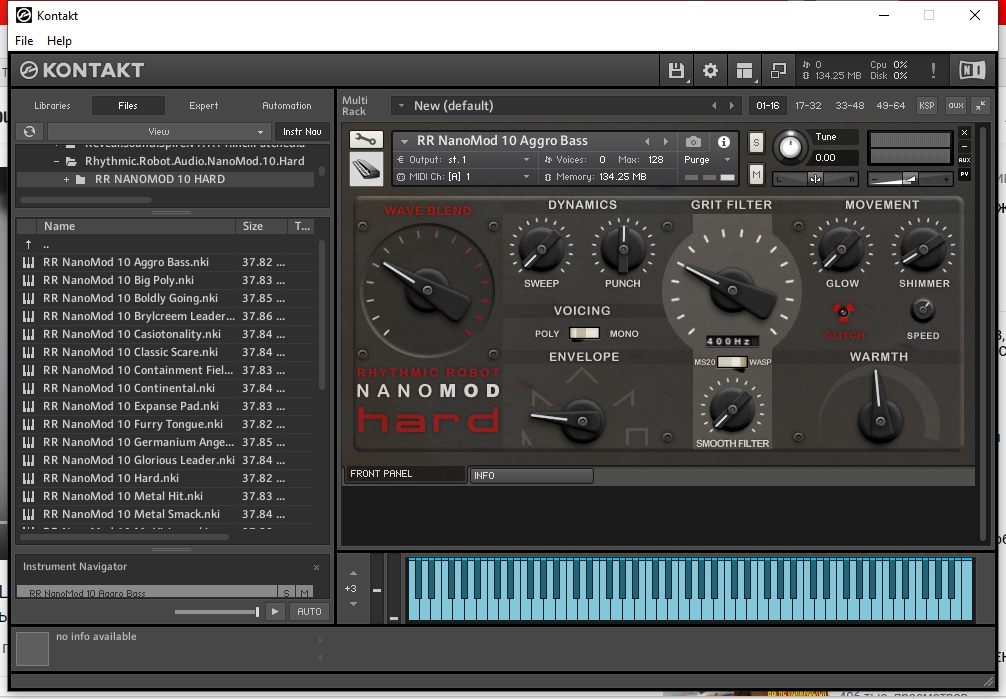The height and width of the screenshot is (699, 1006).
Task: Click the NI logo button
Action: pos(972,70)
